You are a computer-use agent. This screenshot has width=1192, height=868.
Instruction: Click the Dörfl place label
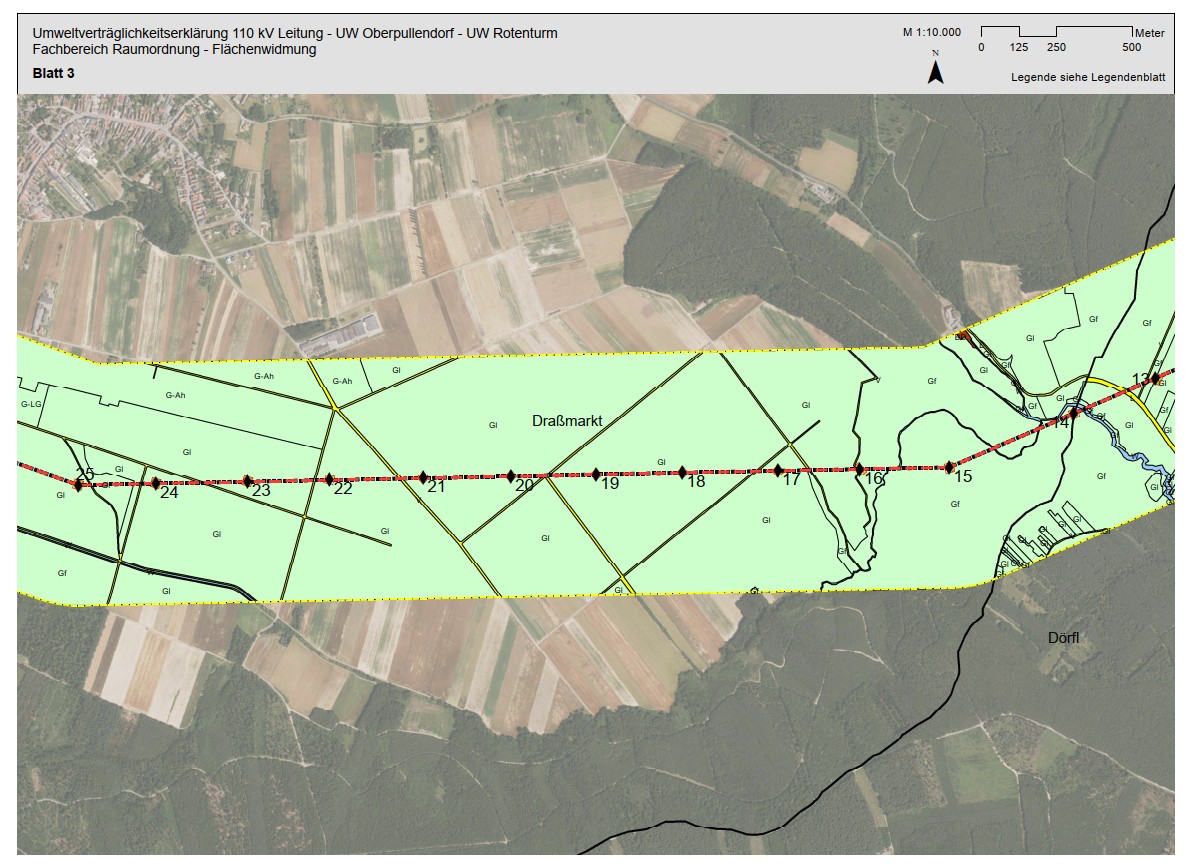[x=1065, y=637]
